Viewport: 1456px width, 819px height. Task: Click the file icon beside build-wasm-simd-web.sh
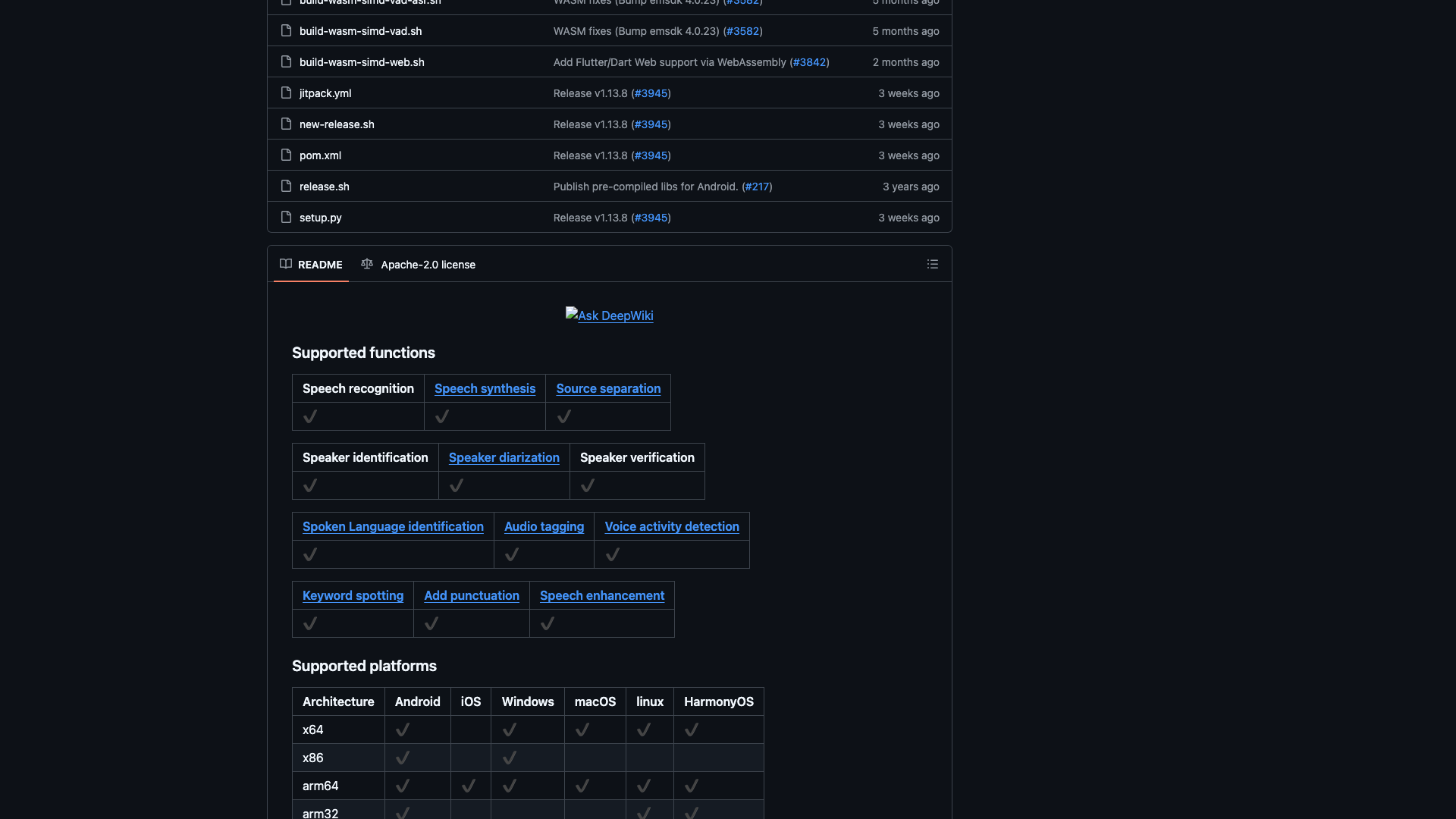pos(286,61)
